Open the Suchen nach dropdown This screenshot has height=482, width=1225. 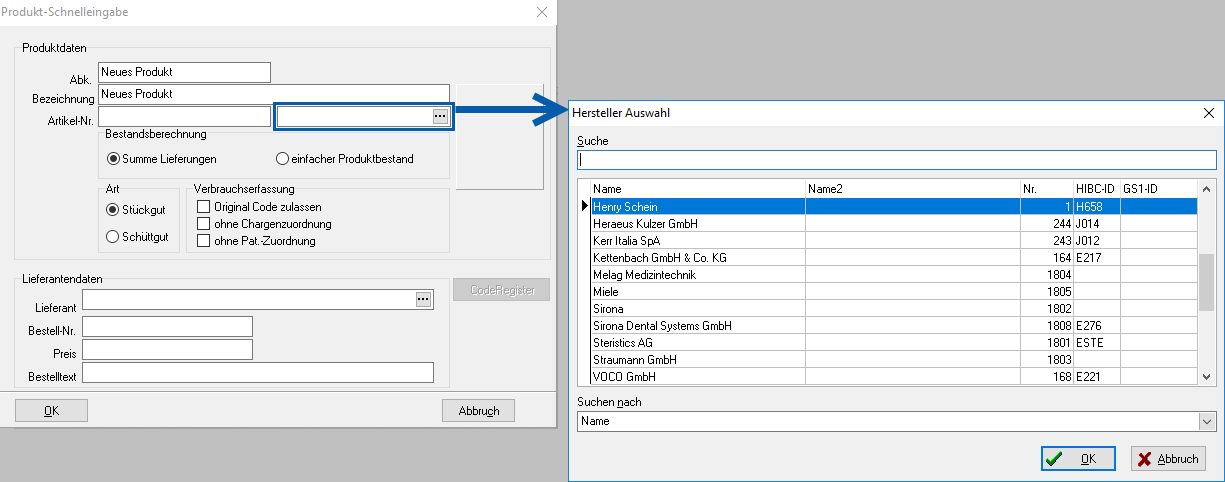point(1208,422)
